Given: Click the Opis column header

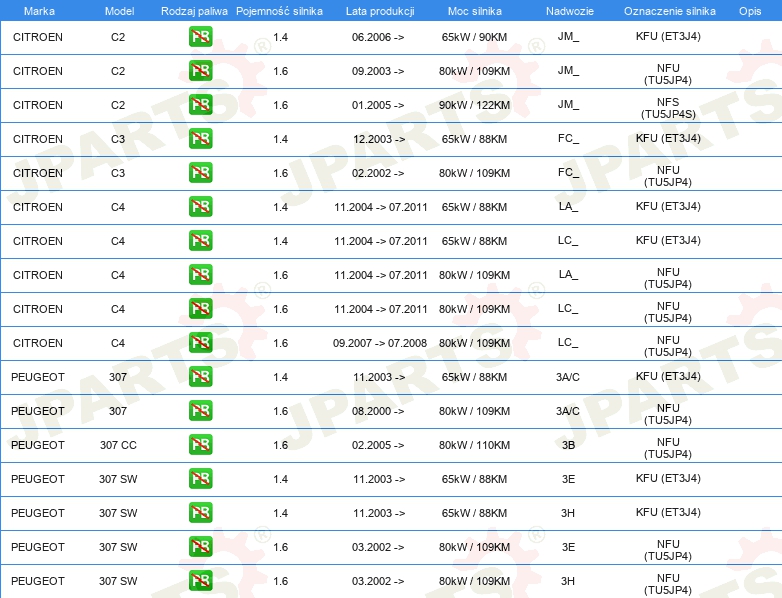Looking at the screenshot, I should pos(750,11).
